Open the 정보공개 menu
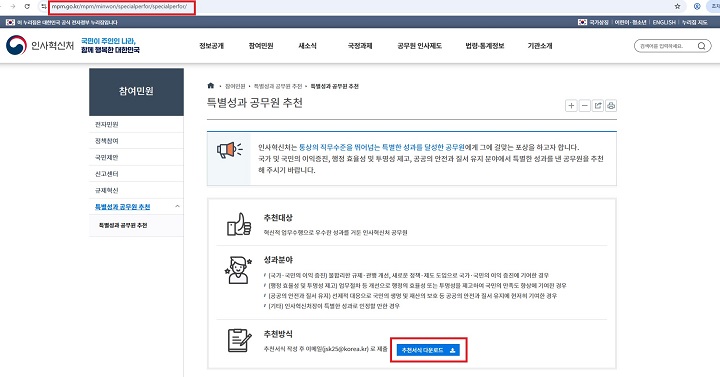Image resolution: width=720 pixels, height=377 pixels. pos(211,46)
